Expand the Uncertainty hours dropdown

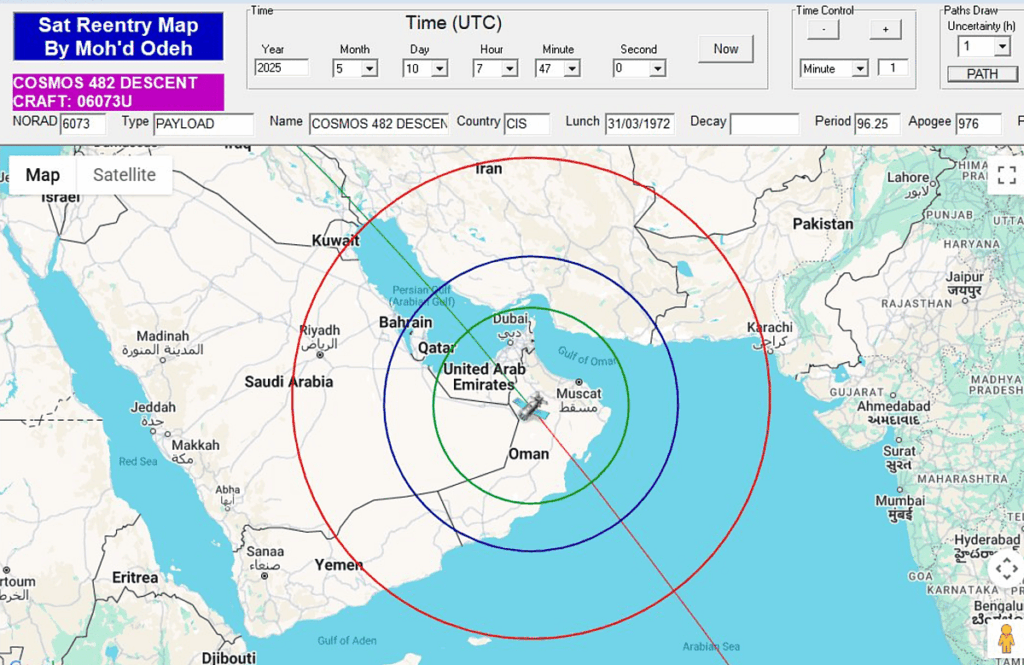[x=1001, y=47]
